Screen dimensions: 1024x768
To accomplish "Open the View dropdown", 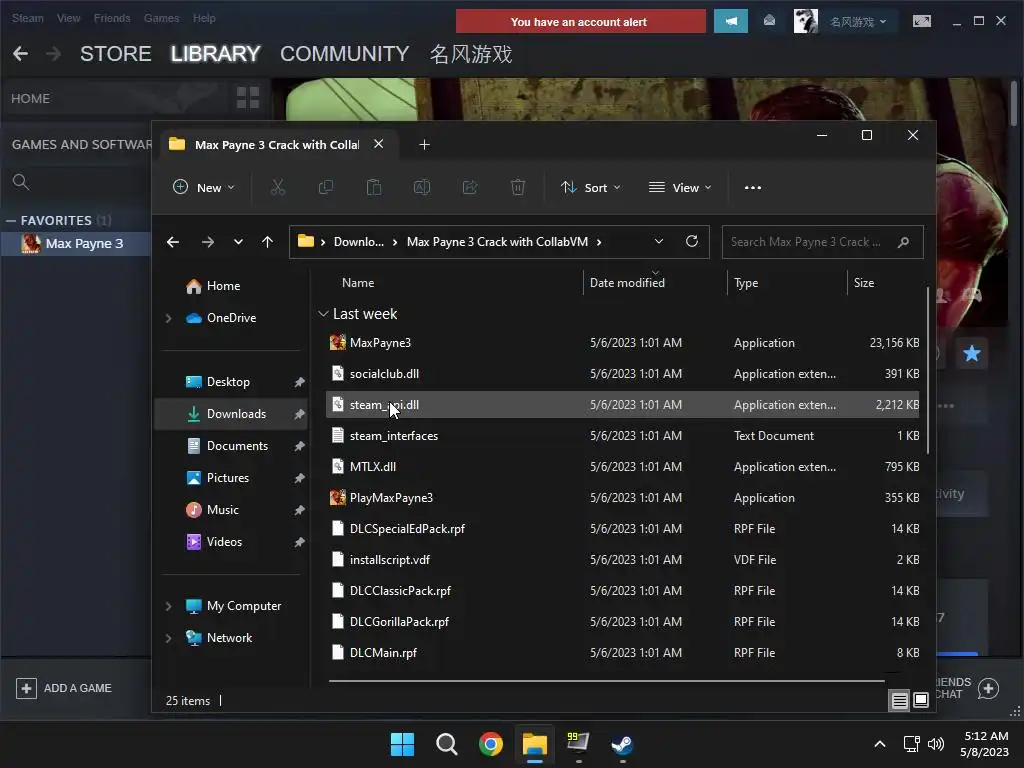I will click(680, 187).
